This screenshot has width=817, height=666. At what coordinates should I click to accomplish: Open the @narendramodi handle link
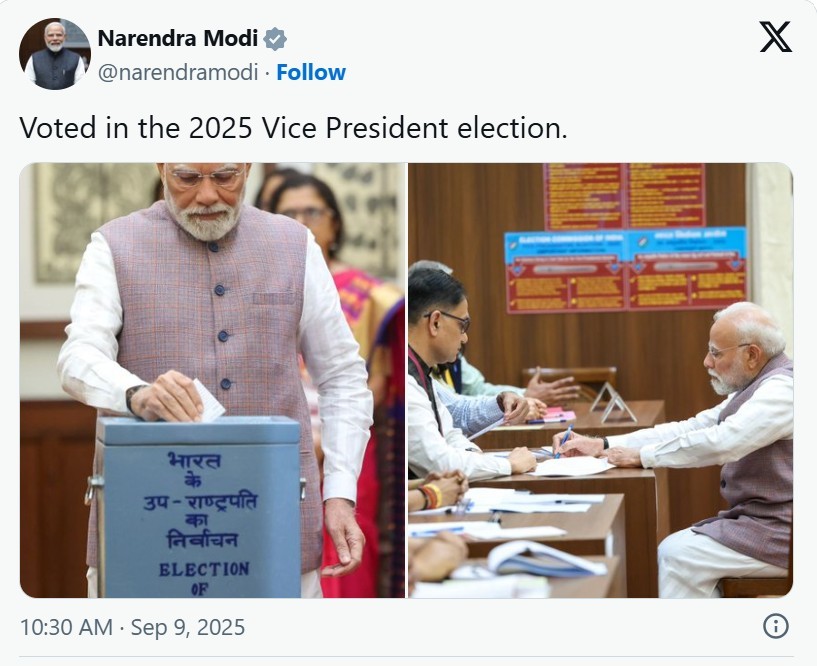point(178,72)
